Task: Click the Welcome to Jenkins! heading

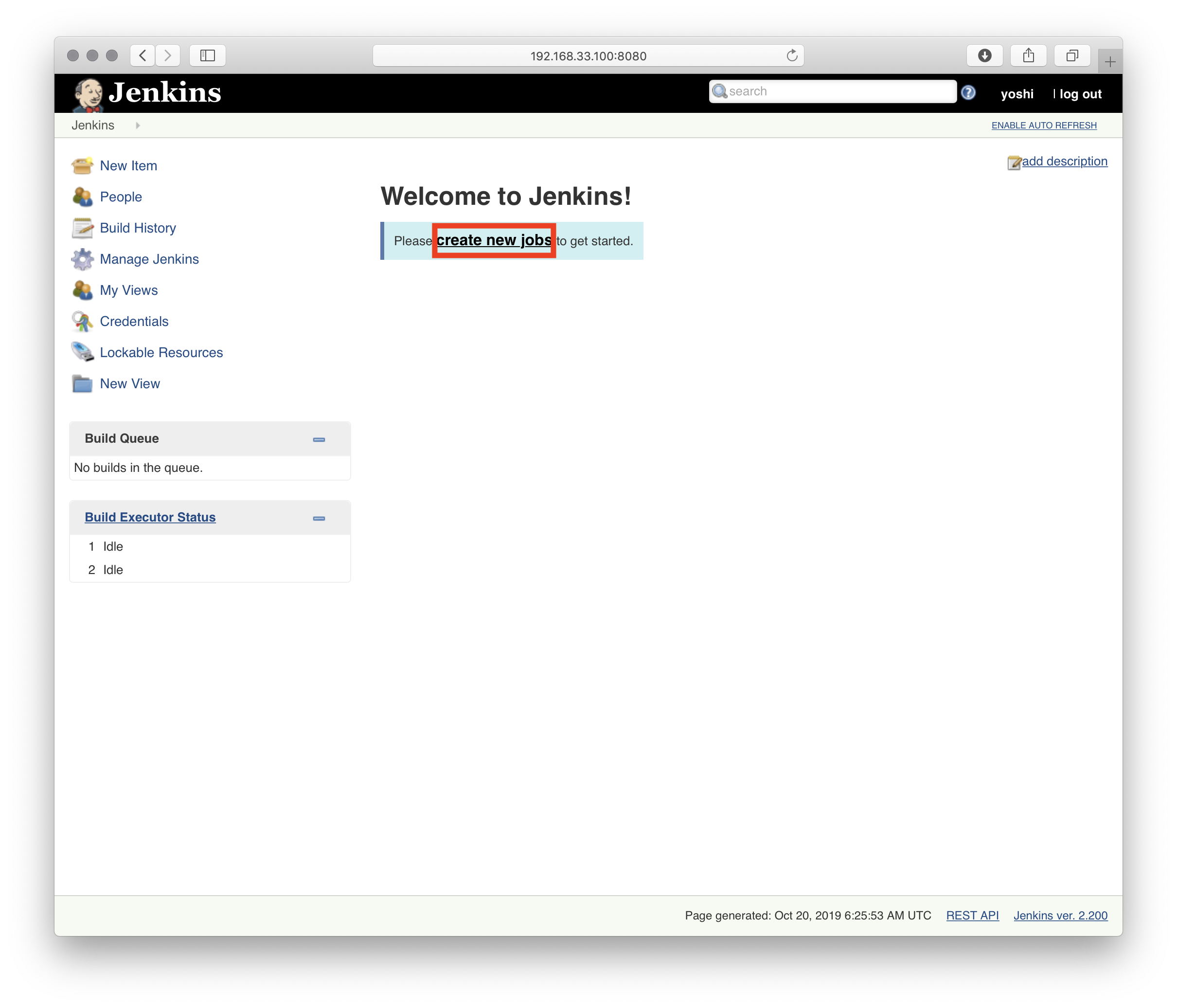Action: coord(505,197)
